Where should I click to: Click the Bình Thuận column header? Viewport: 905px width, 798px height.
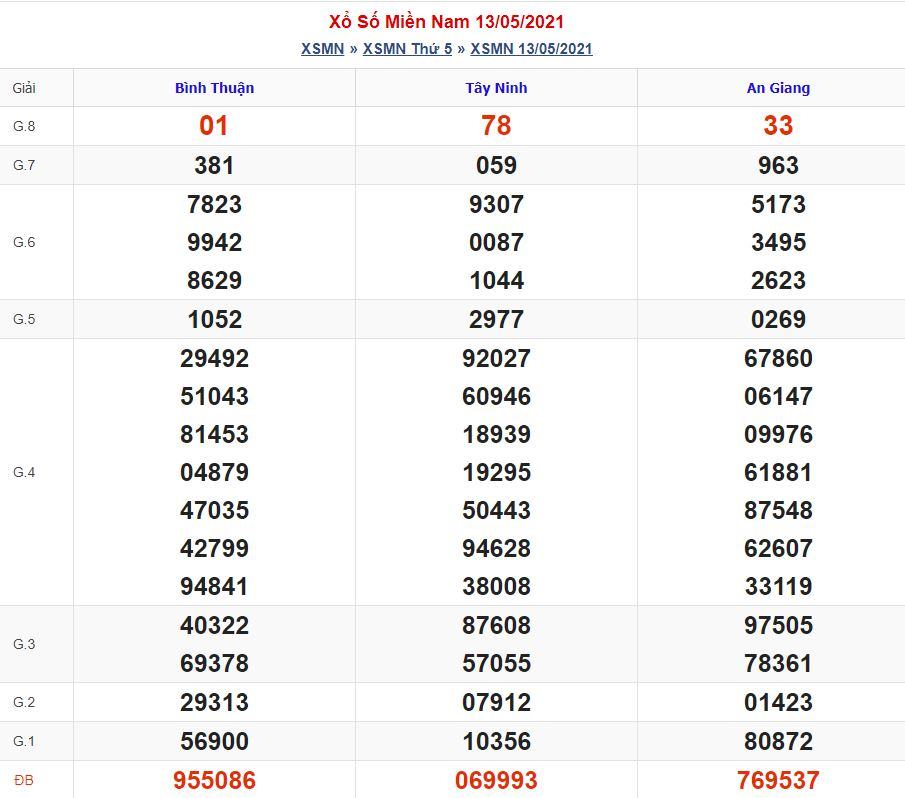214,88
